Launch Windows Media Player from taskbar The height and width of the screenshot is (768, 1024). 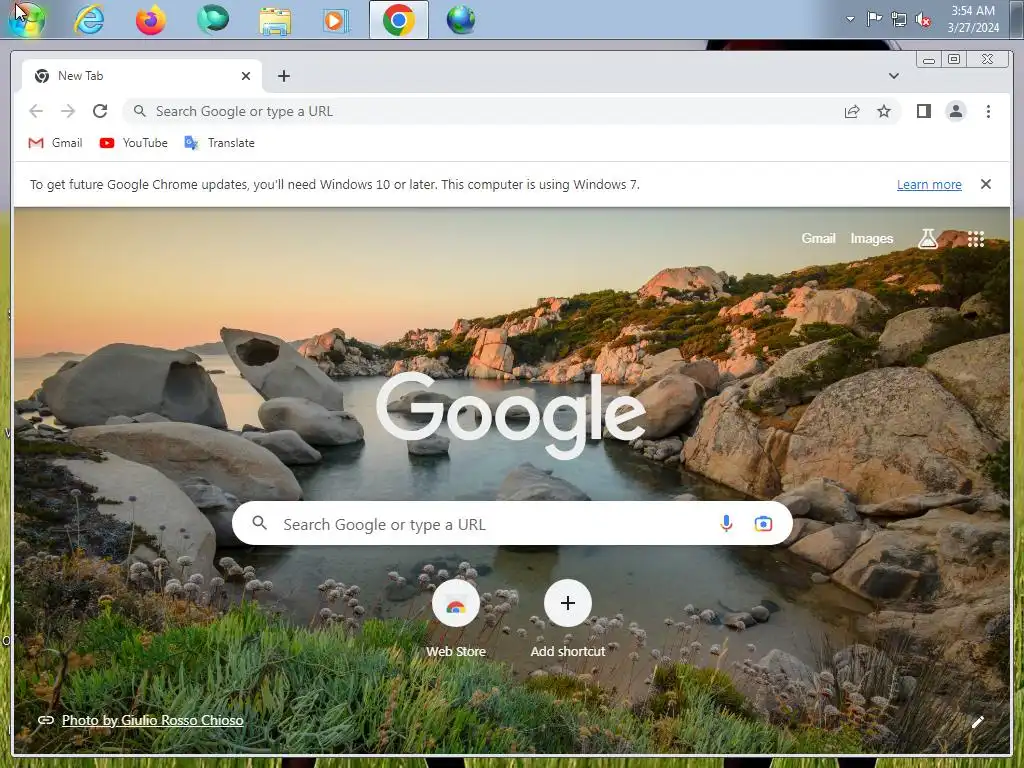(336, 20)
